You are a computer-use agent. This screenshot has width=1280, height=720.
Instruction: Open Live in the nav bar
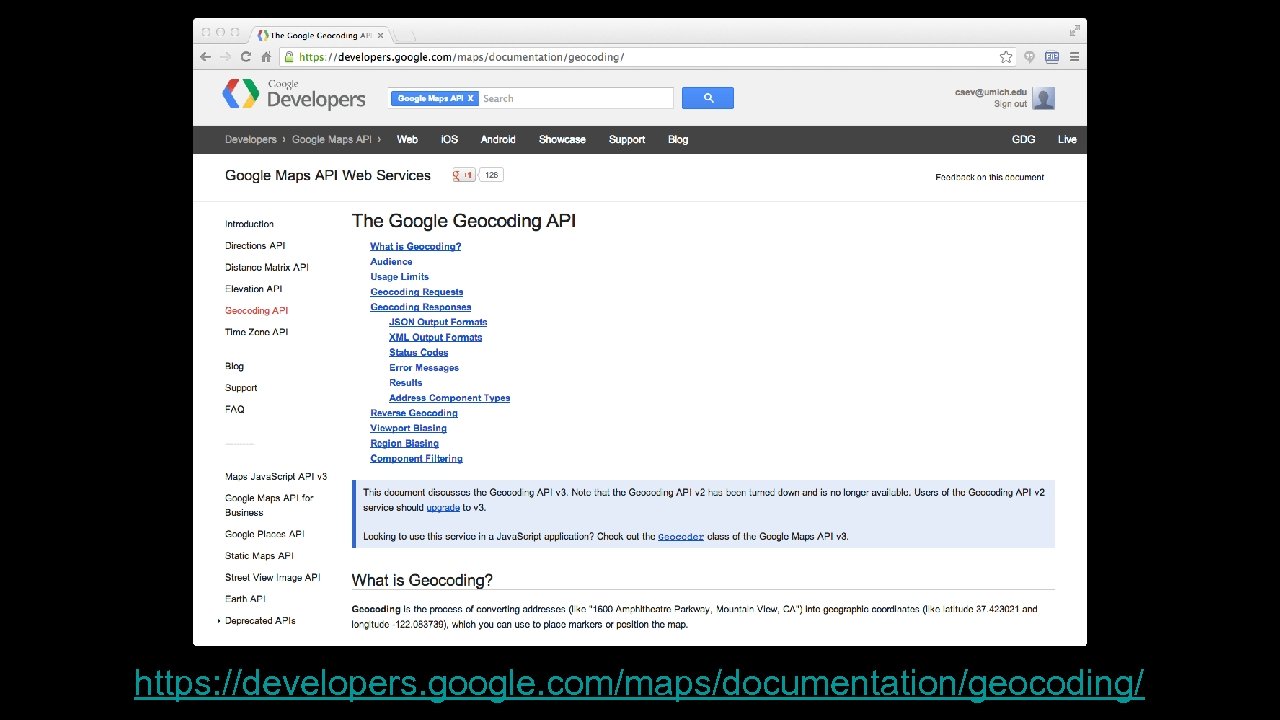pos(1067,140)
